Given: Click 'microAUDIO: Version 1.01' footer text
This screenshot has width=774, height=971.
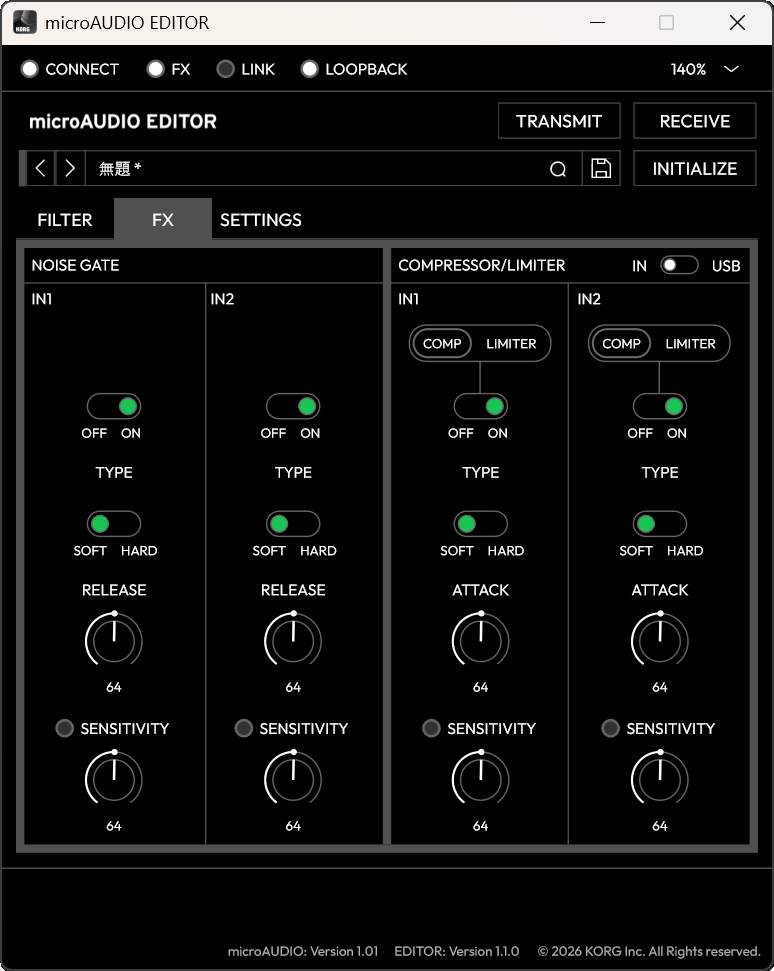Looking at the screenshot, I should (x=303, y=951).
